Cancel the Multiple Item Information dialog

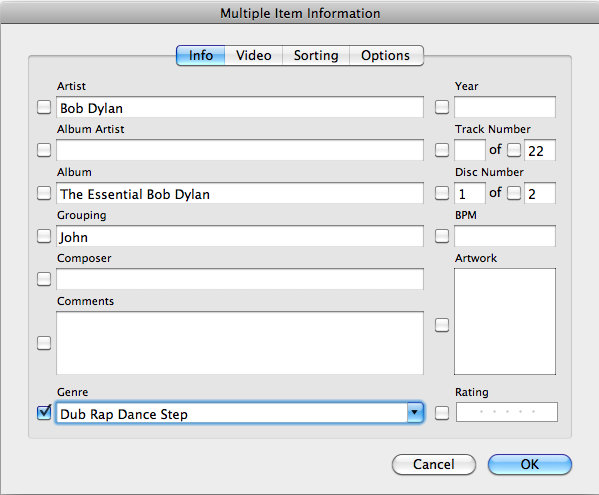(434, 464)
